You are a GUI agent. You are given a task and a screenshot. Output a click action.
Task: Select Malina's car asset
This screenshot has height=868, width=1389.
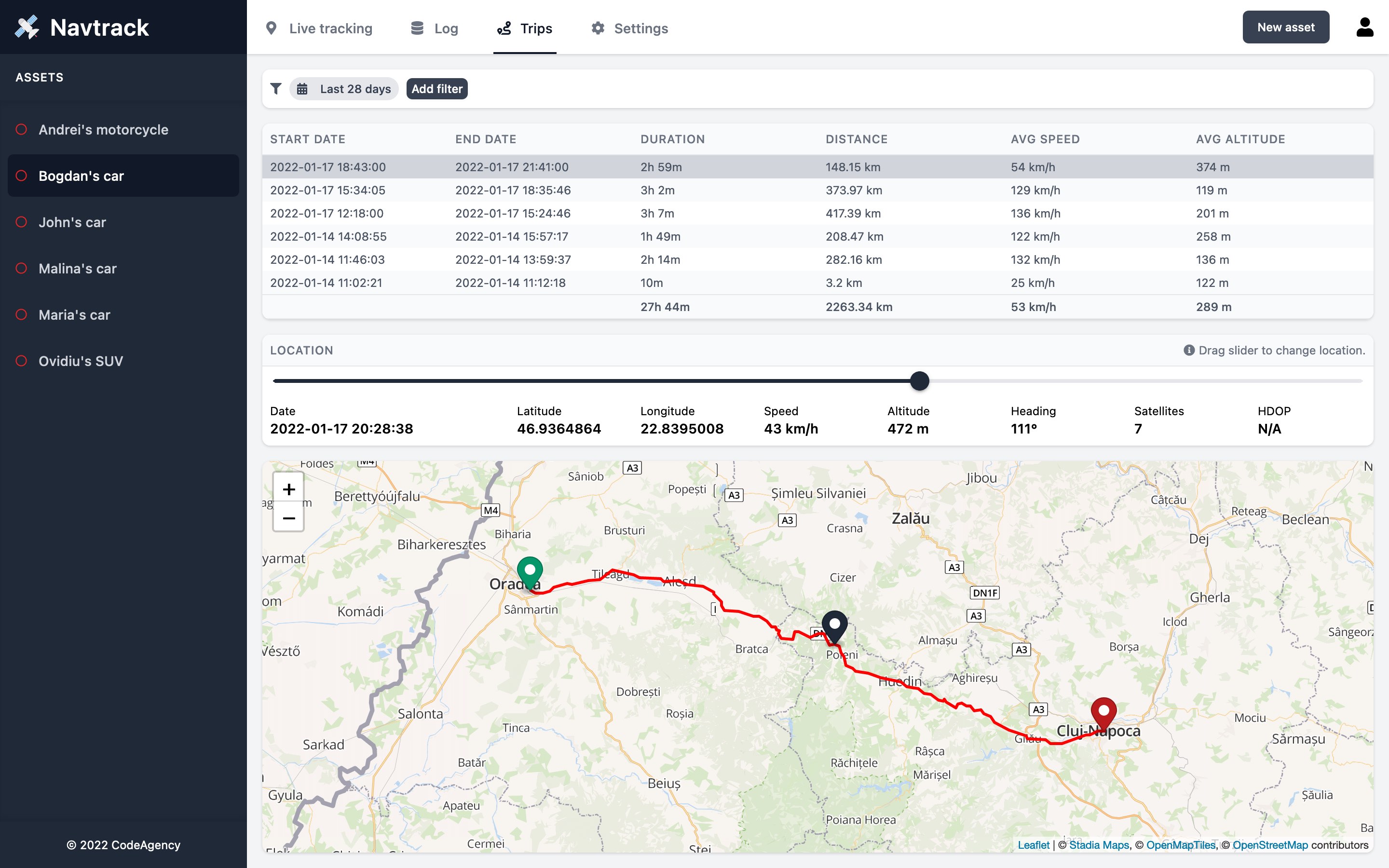pyautogui.click(x=78, y=269)
